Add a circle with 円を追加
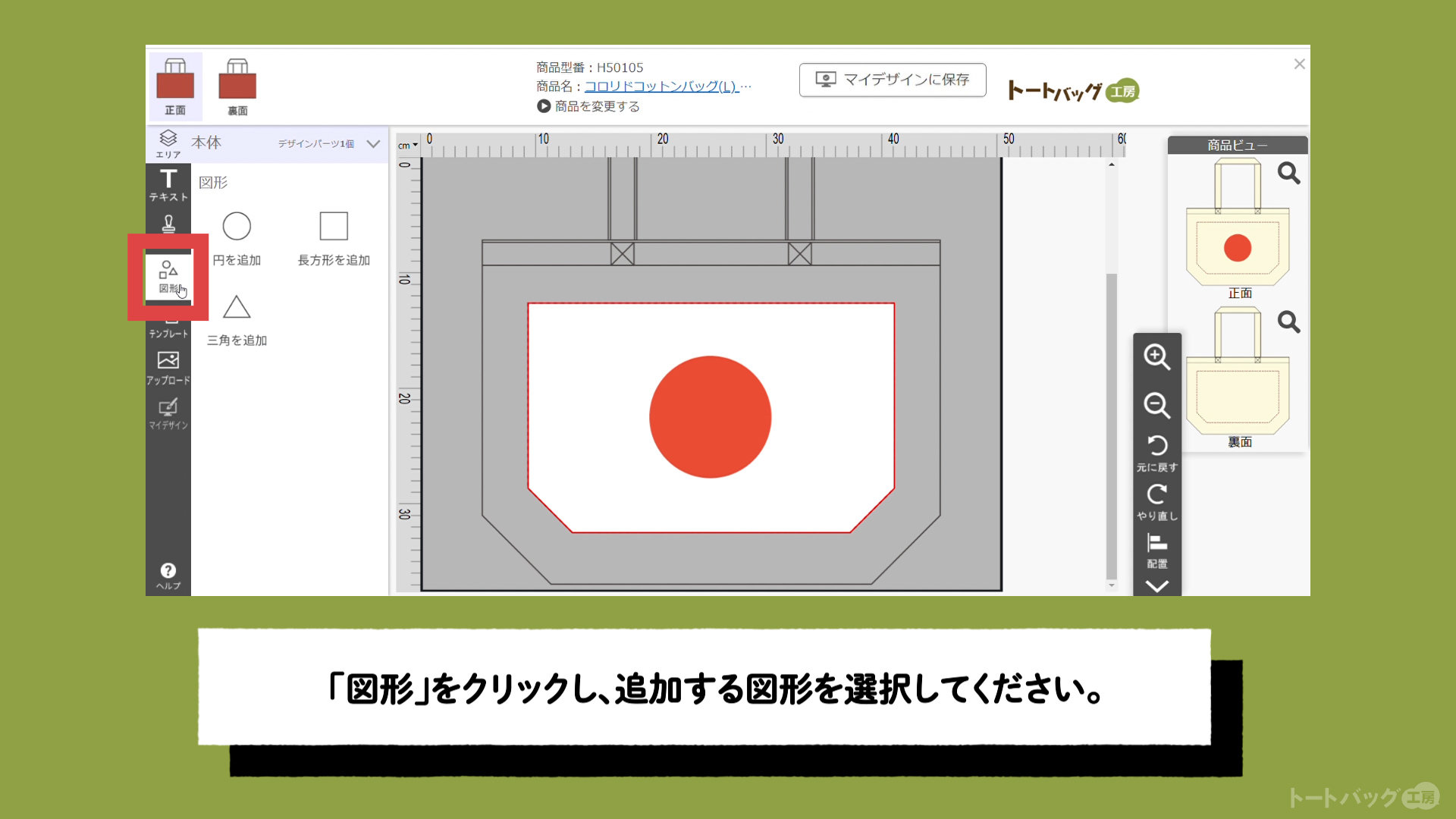The height and width of the screenshot is (819, 1456). [x=237, y=239]
